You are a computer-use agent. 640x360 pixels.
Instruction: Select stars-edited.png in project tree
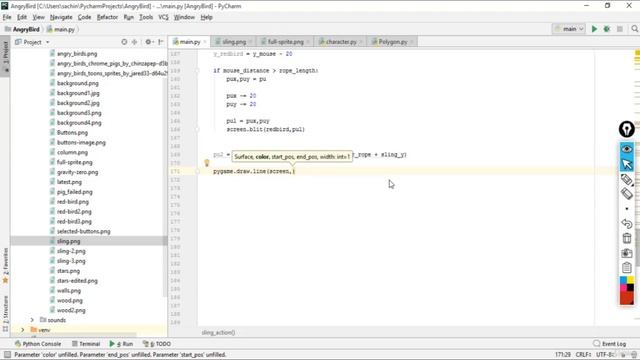coord(77,281)
